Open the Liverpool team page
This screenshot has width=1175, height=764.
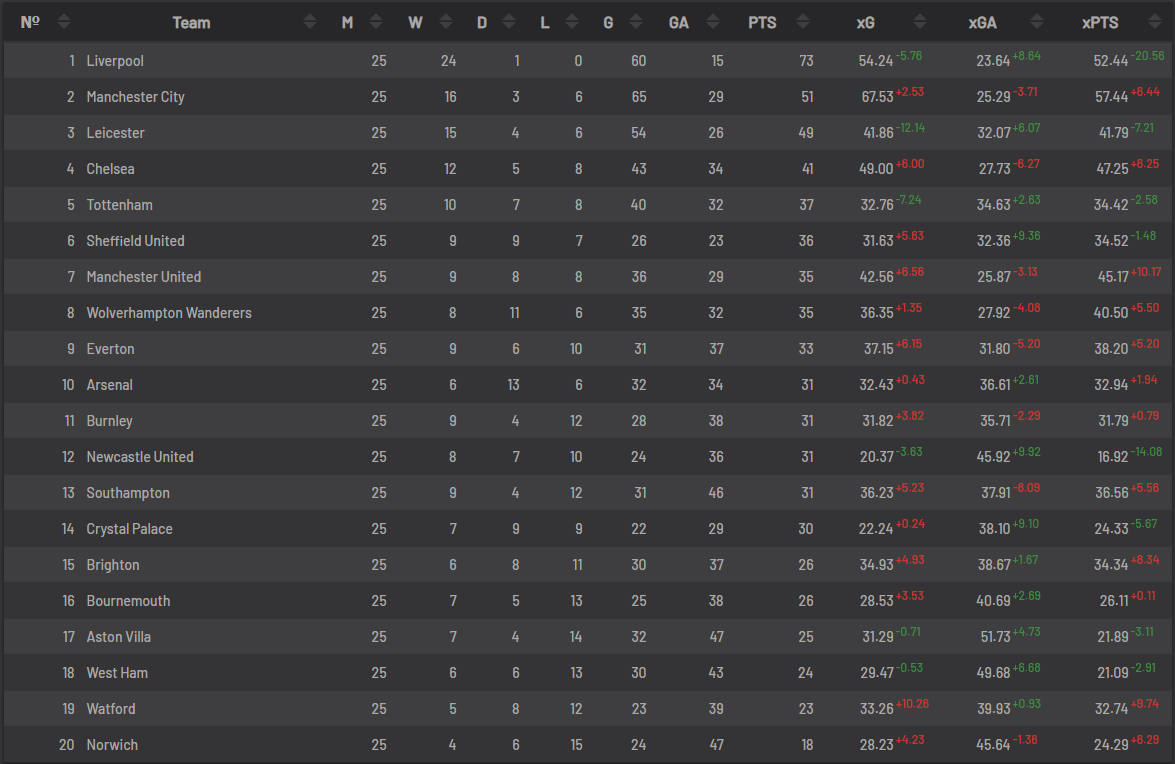115,61
